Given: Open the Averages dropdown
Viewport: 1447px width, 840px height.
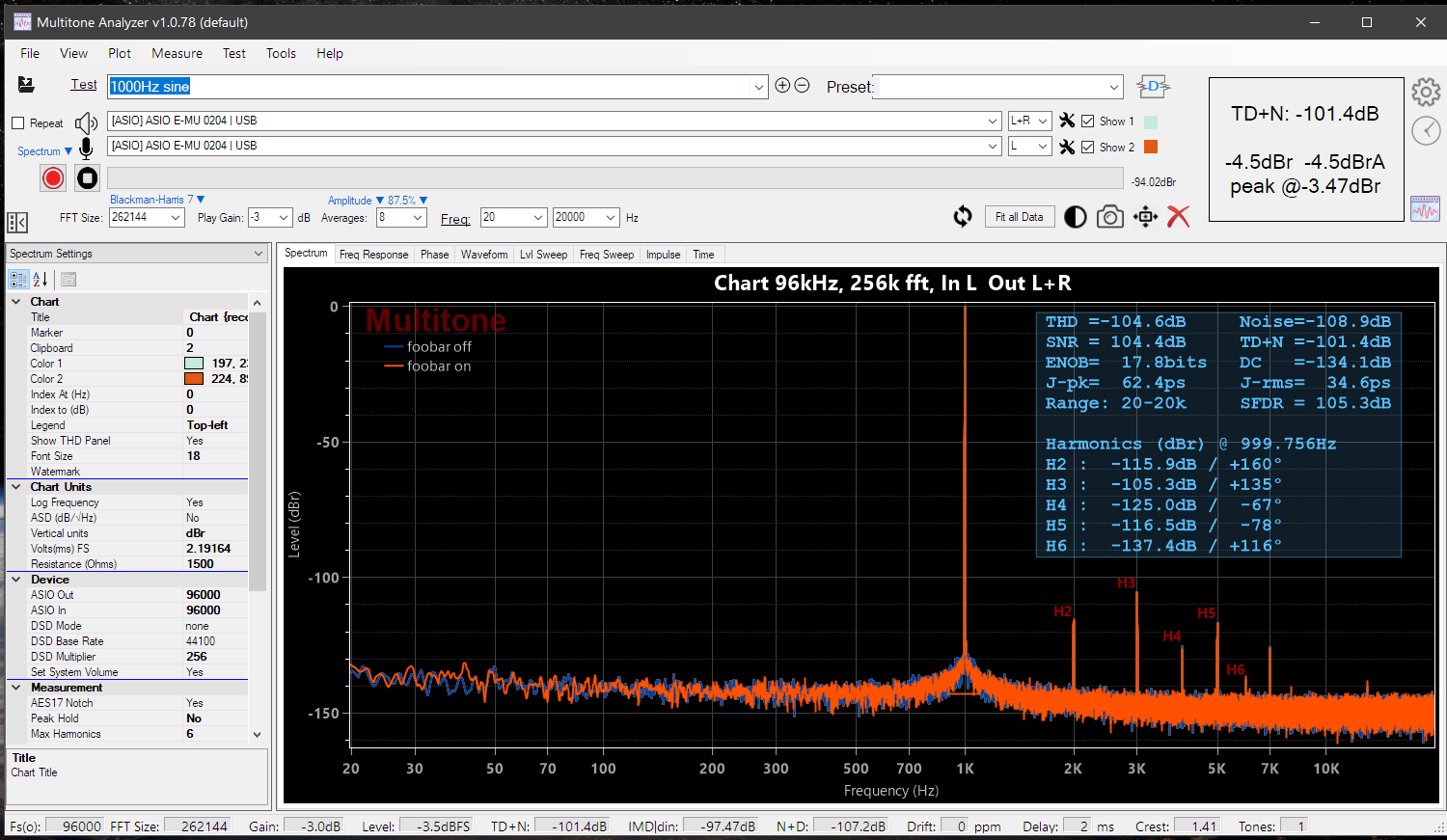Looking at the screenshot, I should pos(418,218).
